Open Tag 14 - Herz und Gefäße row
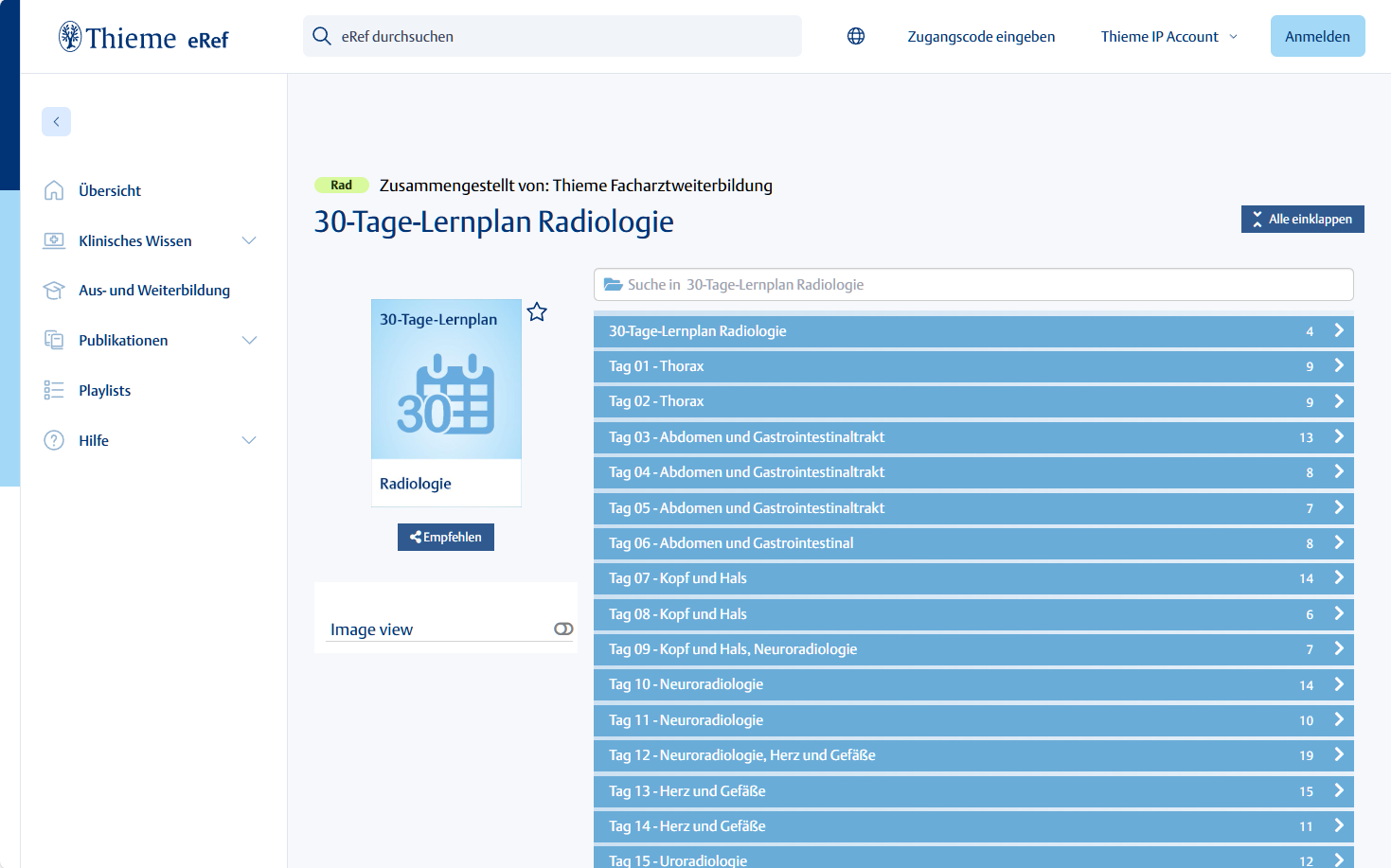Image resolution: width=1391 pixels, height=868 pixels. click(x=973, y=825)
